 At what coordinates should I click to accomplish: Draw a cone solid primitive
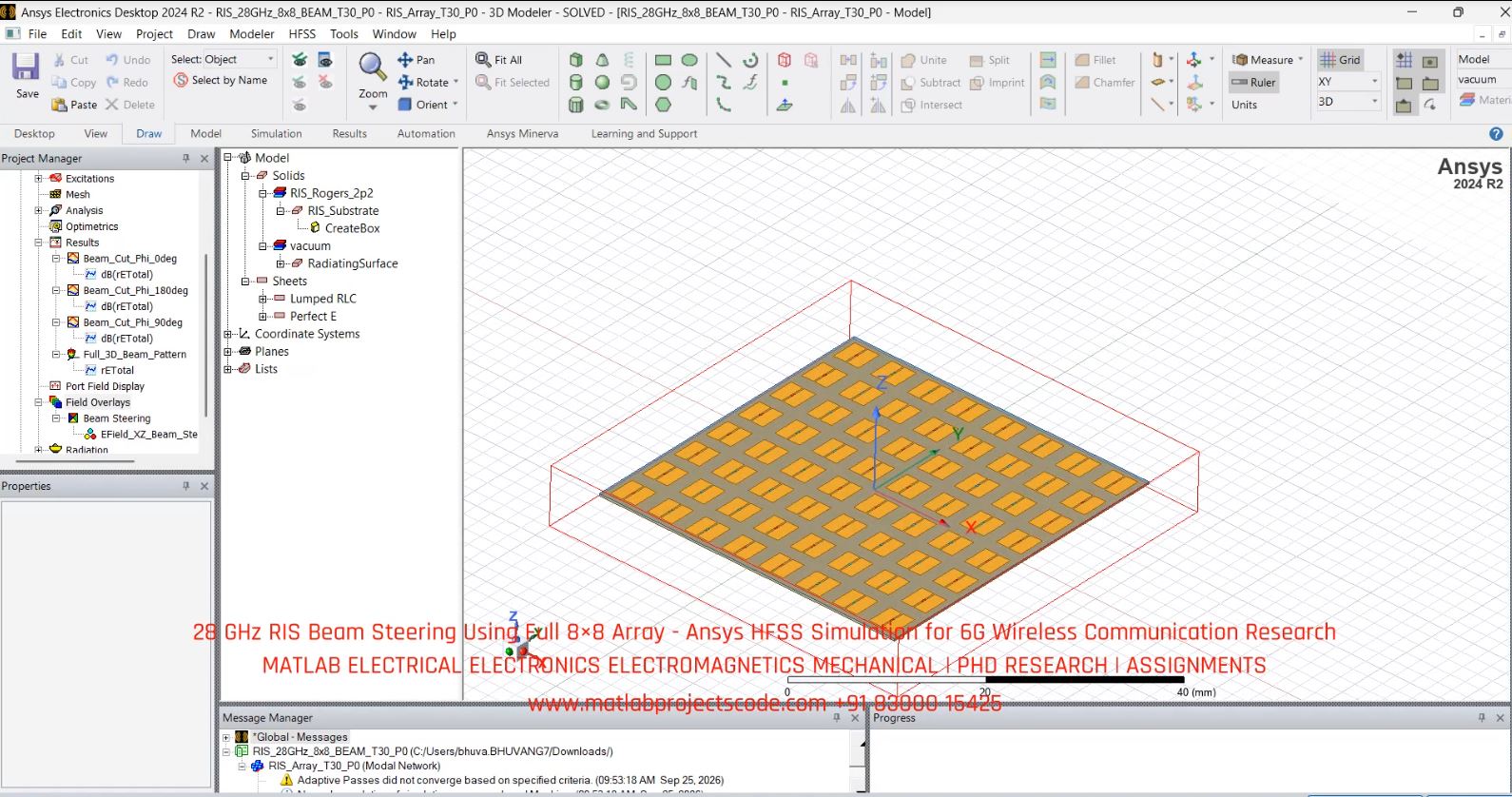pyautogui.click(x=602, y=59)
